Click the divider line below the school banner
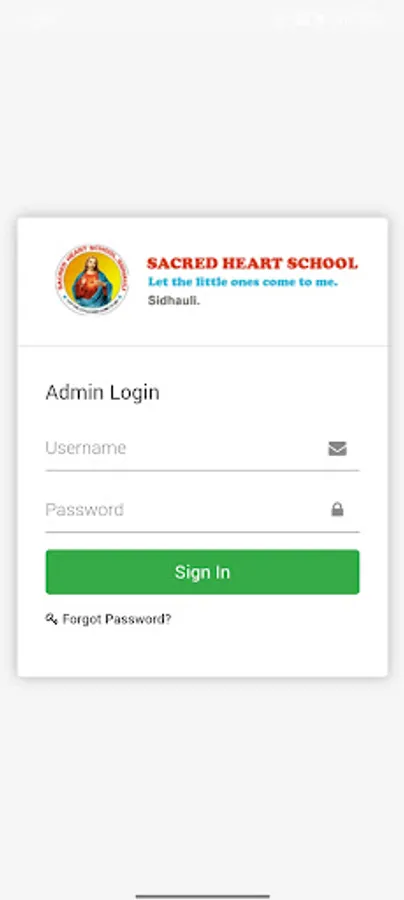This screenshot has width=404, height=900. [x=203, y=346]
